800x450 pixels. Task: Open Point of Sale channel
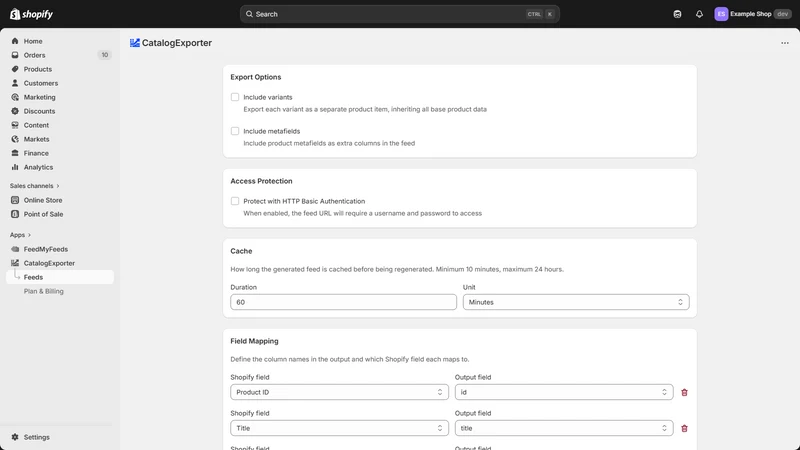pyautogui.click(x=43, y=214)
